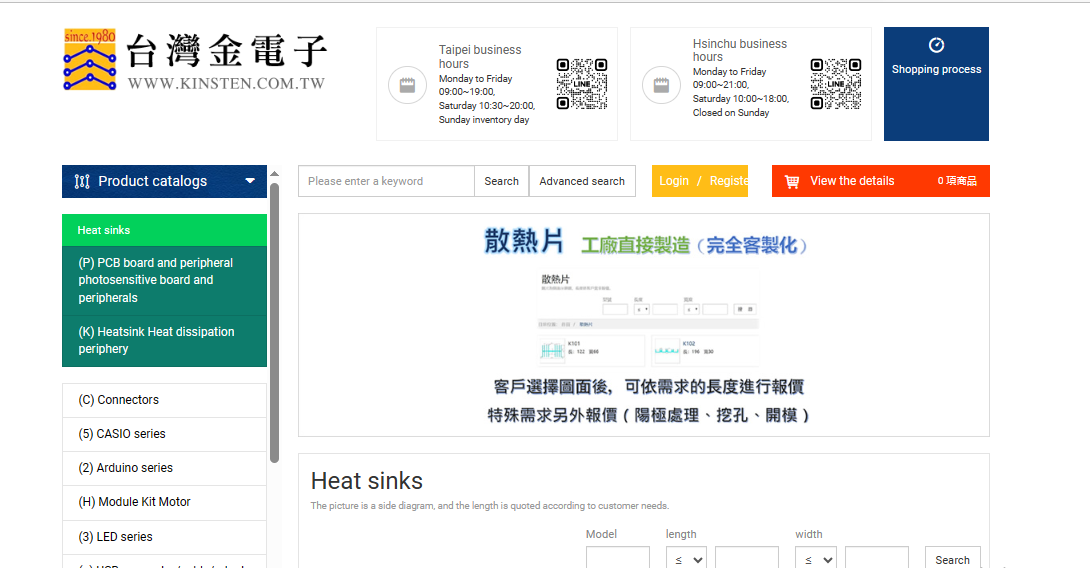Image resolution: width=1090 pixels, height=568 pixels.
Task: Click the heat sink promotional banner image
Action: (644, 325)
